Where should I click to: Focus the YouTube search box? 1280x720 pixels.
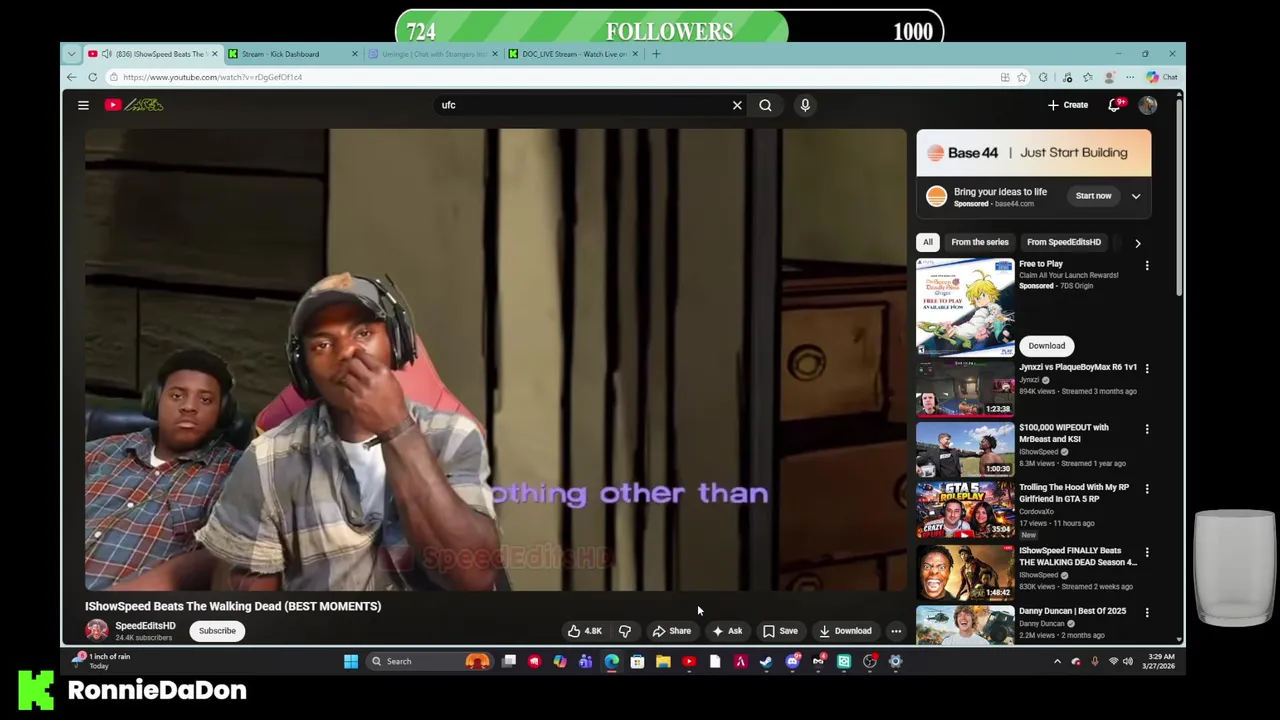[x=585, y=105]
